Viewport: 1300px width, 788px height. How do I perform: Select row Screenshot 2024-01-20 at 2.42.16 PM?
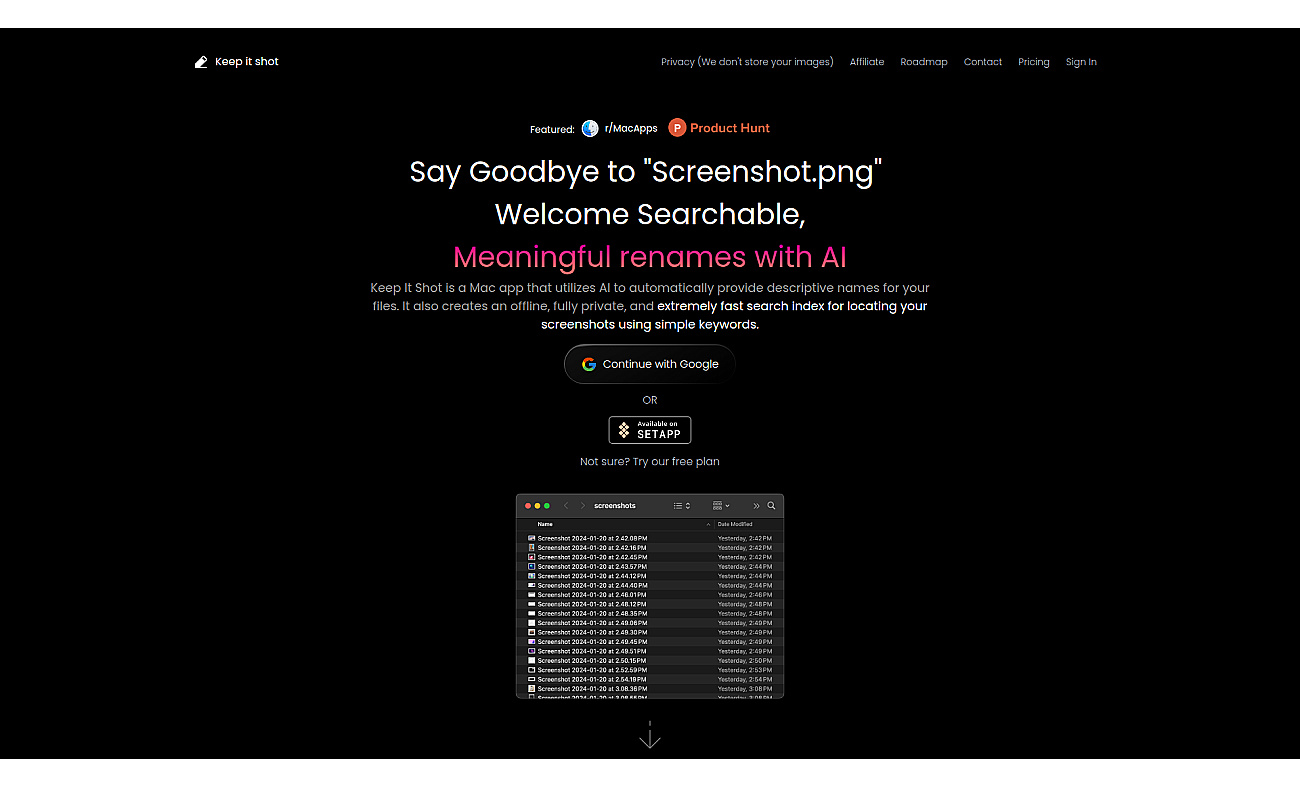(x=650, y=548)
